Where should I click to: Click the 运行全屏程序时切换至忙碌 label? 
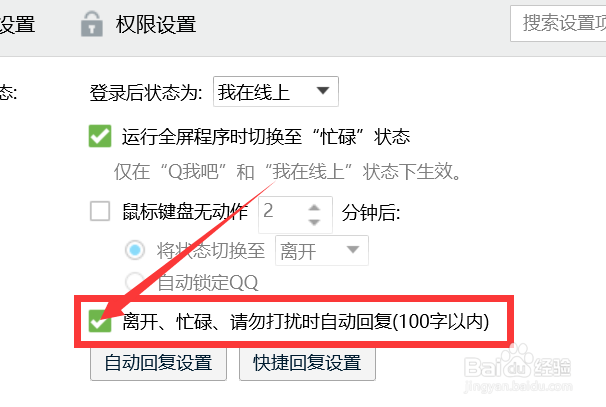[266, 137]
